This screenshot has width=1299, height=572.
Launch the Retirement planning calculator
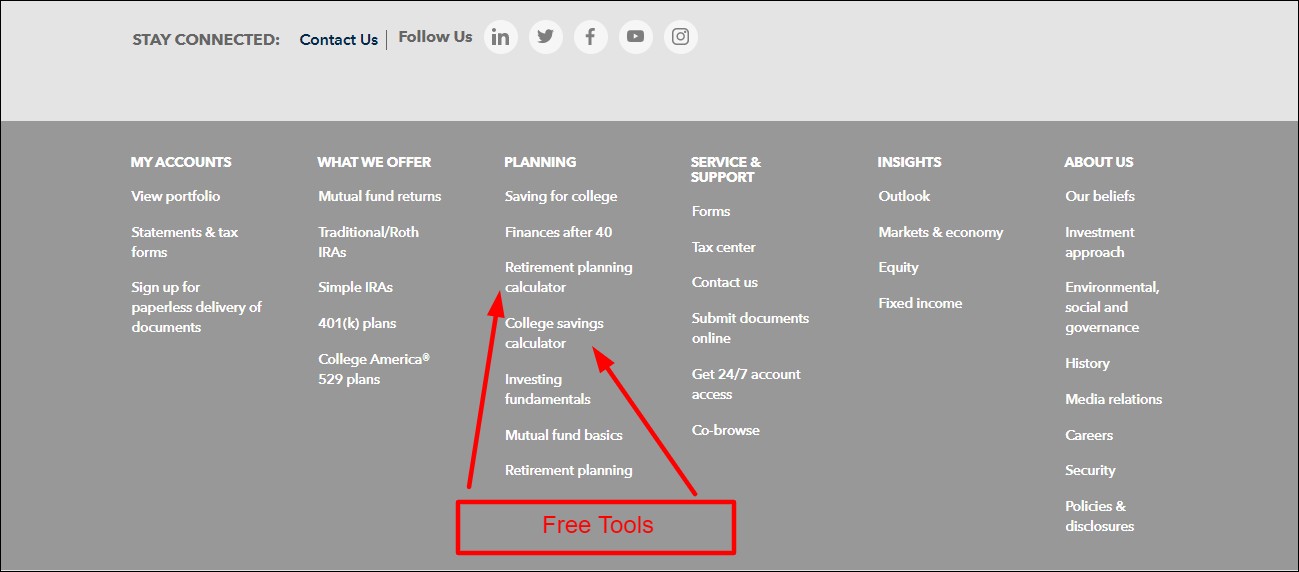568,277
